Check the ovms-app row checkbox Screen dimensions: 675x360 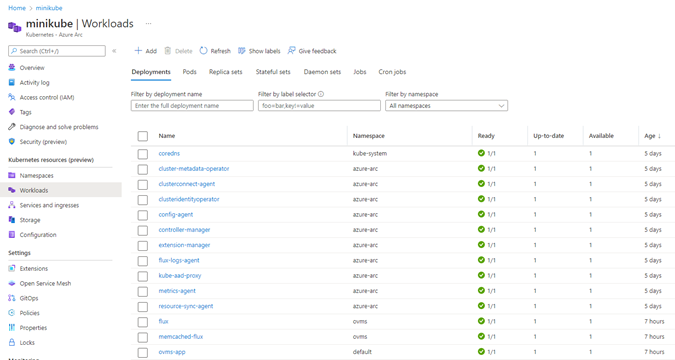point(142,352)
